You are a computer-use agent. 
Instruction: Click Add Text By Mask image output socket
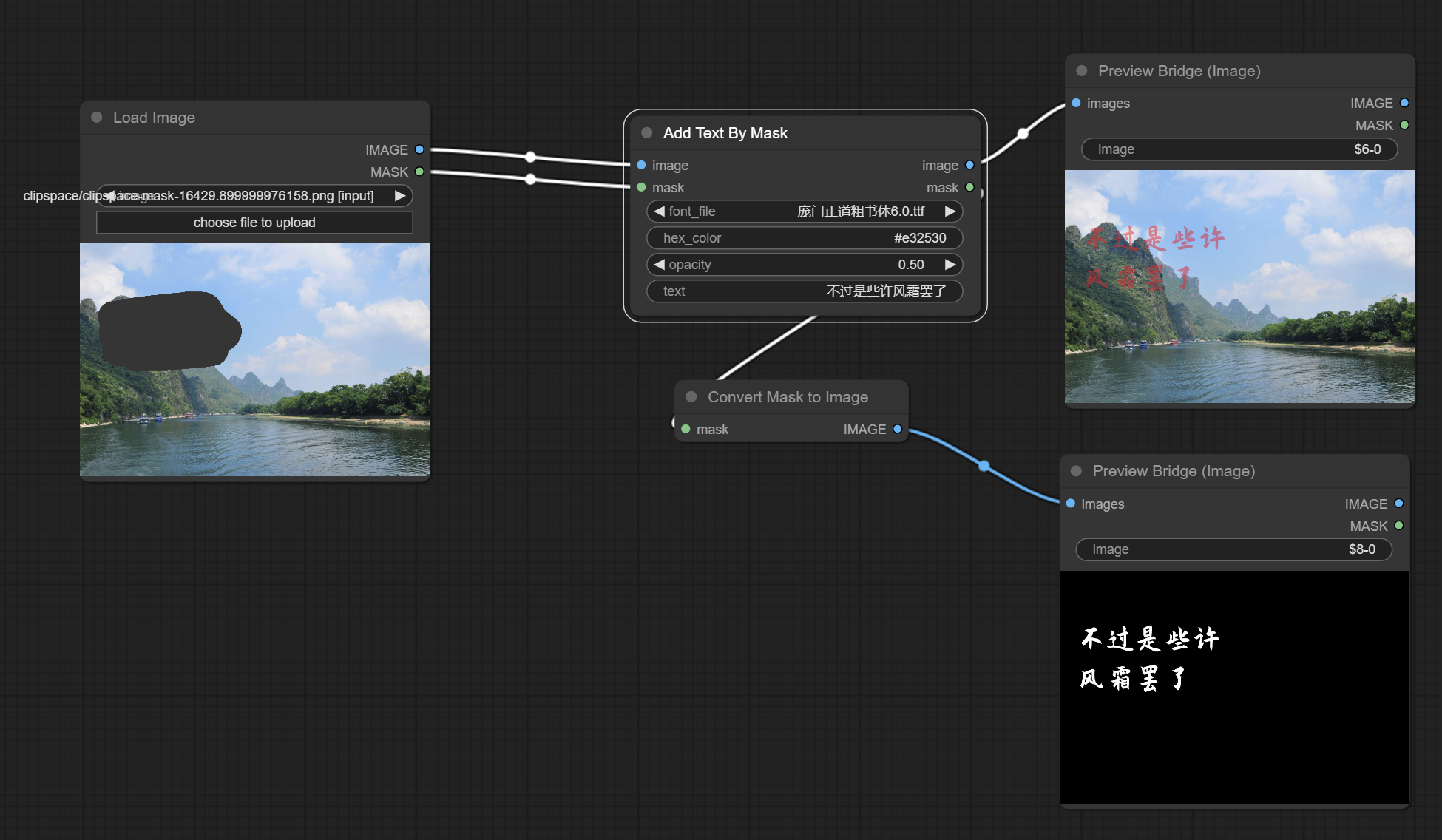tap(969, 165)
